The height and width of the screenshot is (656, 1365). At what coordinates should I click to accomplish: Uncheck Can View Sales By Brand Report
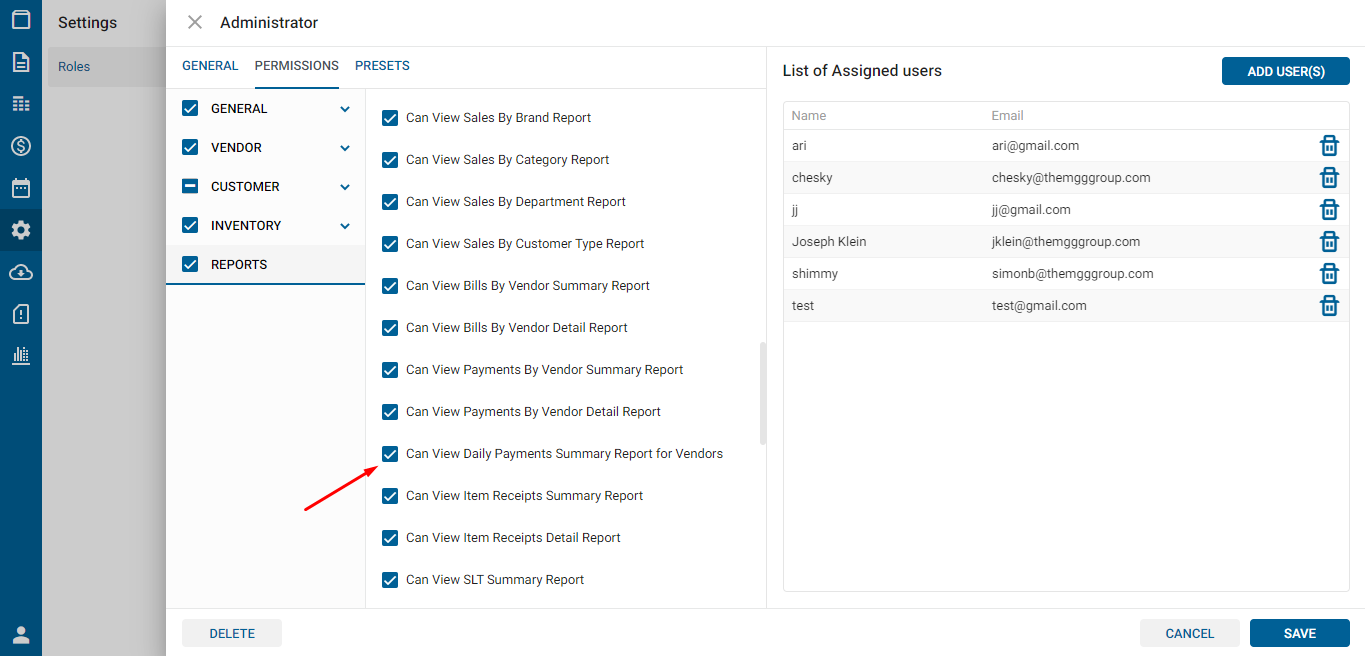[391, 118]
